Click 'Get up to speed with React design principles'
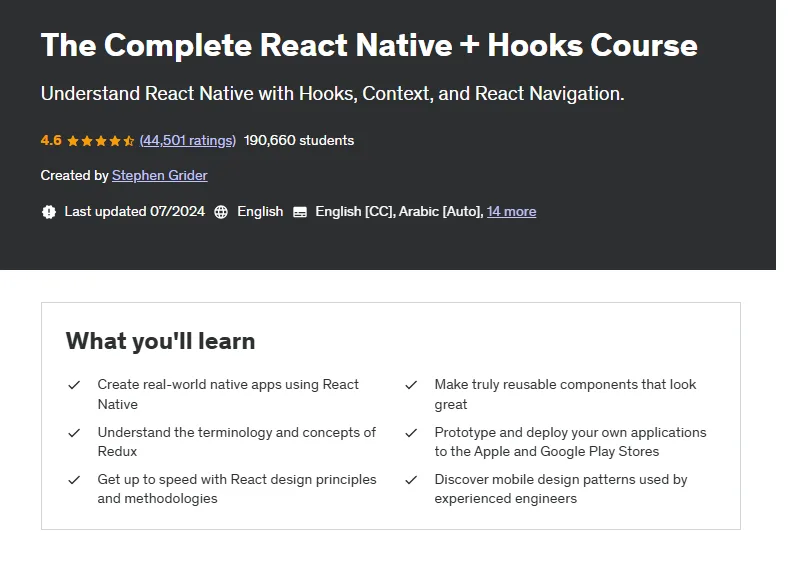Image resolution: width=788 pixels, height=566 pixels. coord(237,489)
